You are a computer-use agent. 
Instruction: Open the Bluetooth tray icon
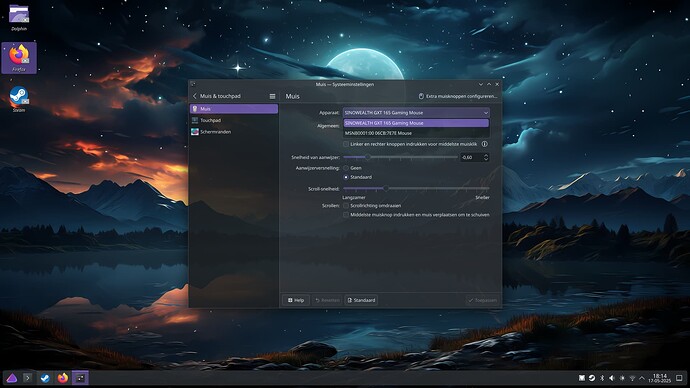[x=602, y=378]
